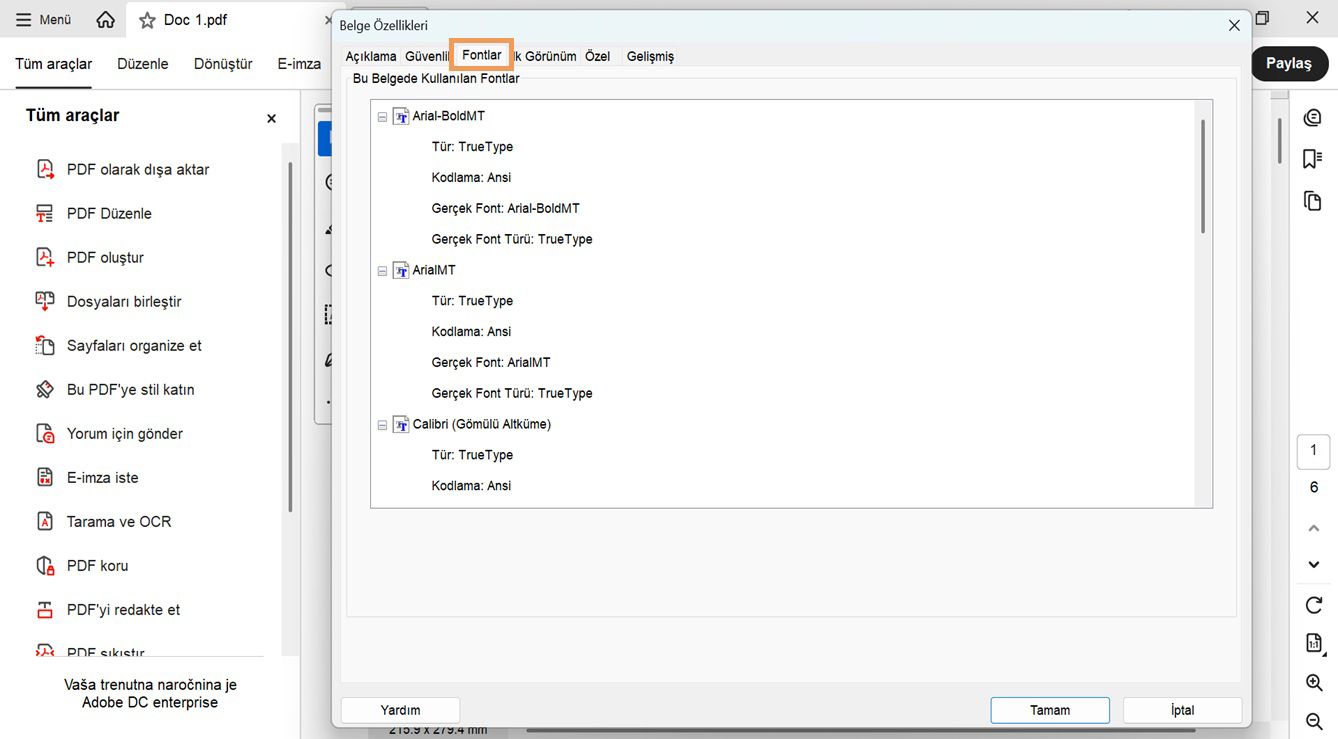Select the PDF oluştur tool
Image resolution: width=1338 pixels, height=739 pixels.
coord(90,257)
